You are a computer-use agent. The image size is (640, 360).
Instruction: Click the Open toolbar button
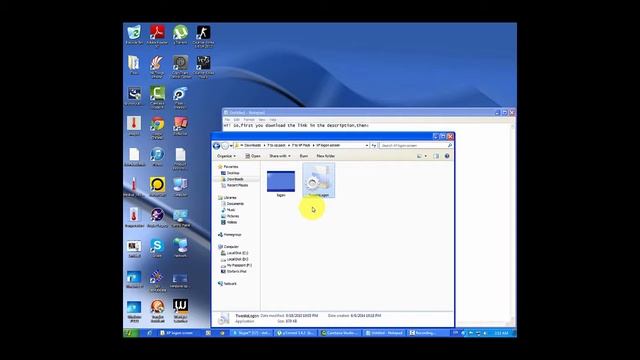click(253, 156)
